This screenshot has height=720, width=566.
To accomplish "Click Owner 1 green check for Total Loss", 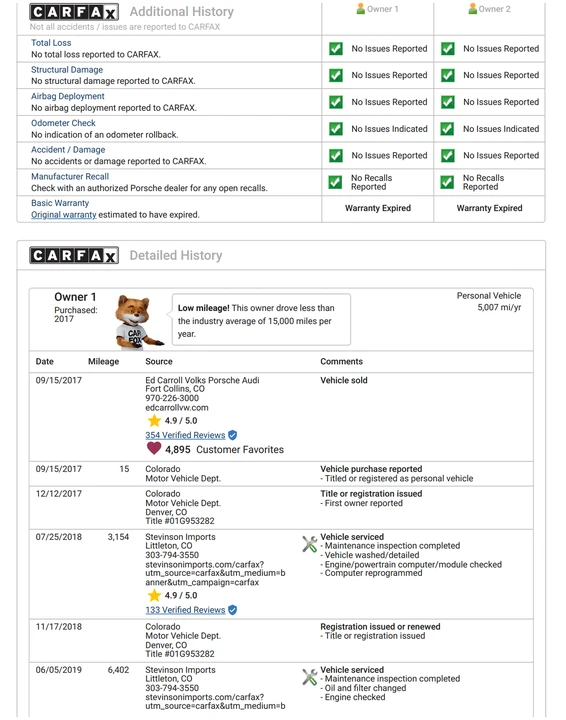I will (x=336, y=49).
